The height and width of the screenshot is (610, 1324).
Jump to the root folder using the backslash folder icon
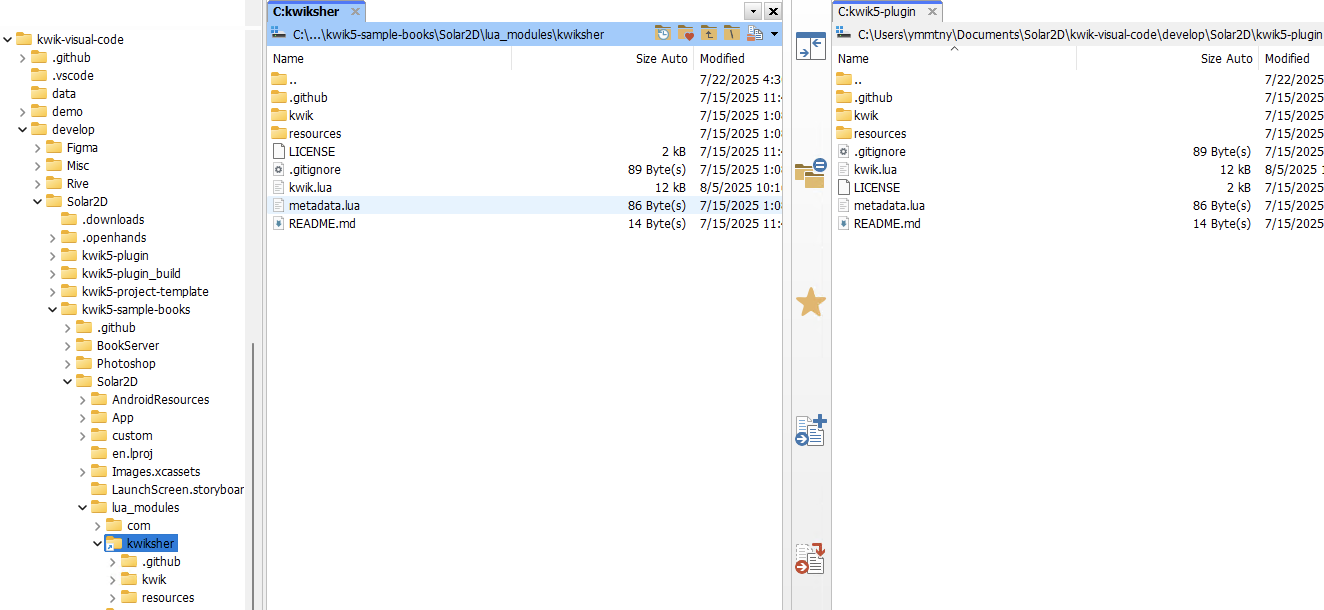(732, 34)
